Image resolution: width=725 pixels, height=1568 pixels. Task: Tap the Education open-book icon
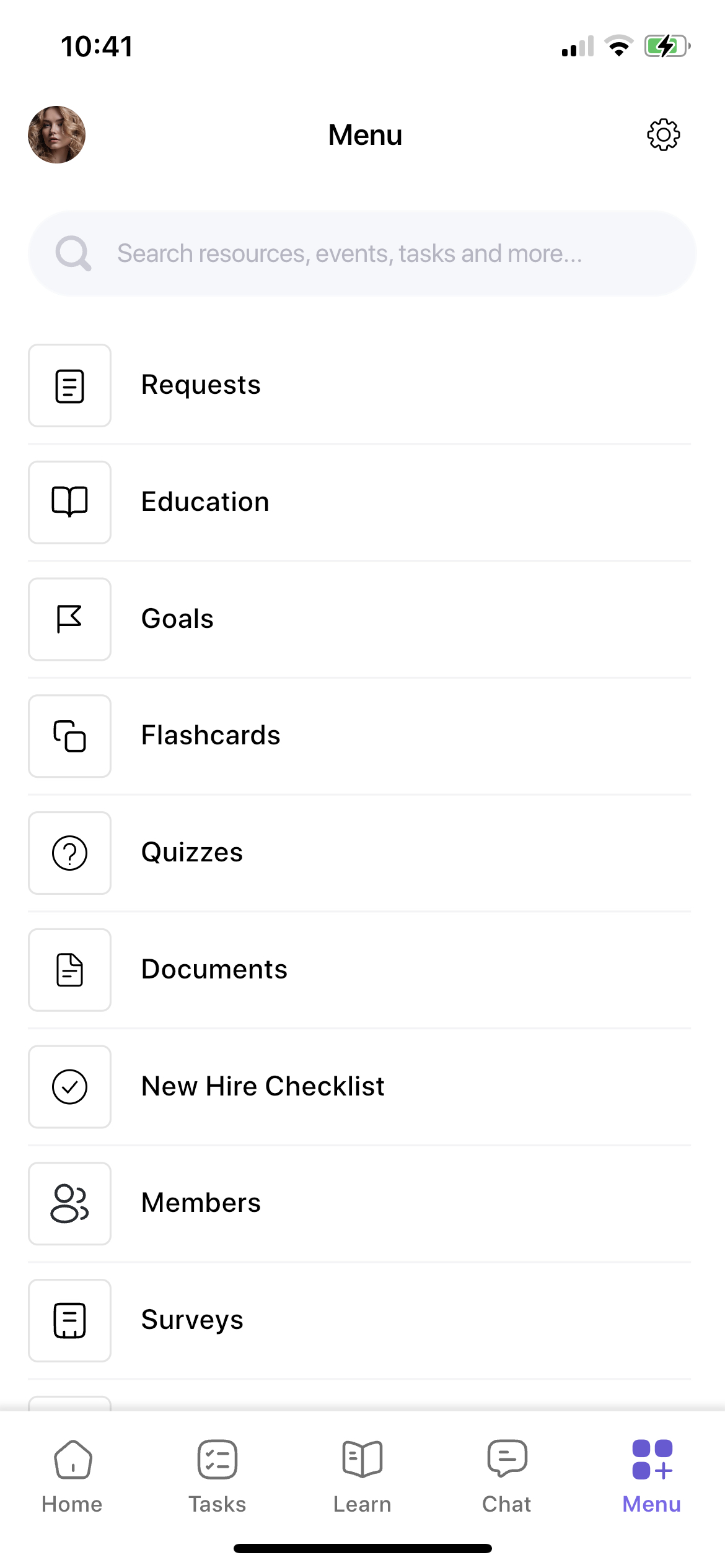(69, 502)
